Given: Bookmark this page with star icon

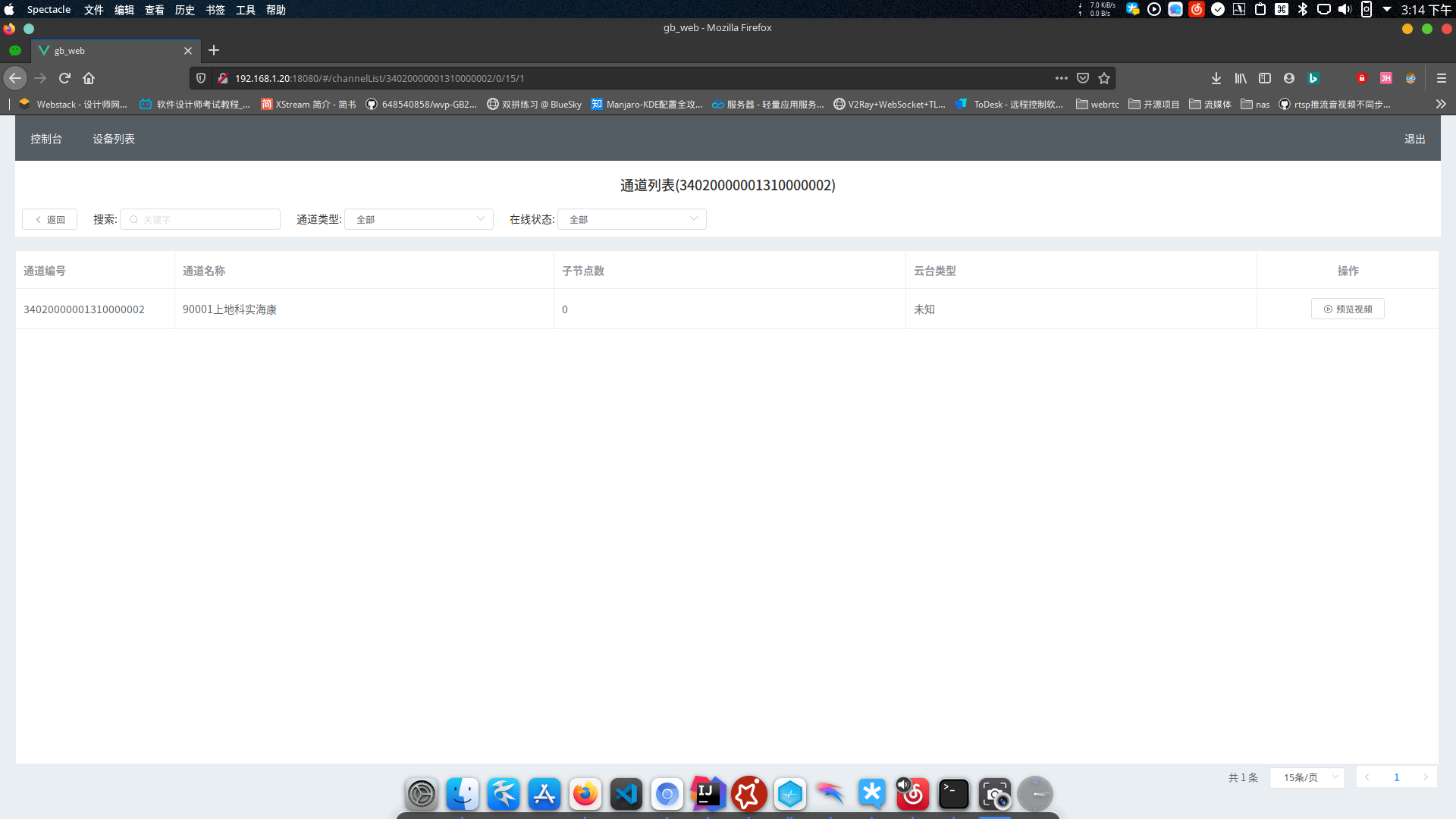Looking at the screenshot, I should point(1104,78).
